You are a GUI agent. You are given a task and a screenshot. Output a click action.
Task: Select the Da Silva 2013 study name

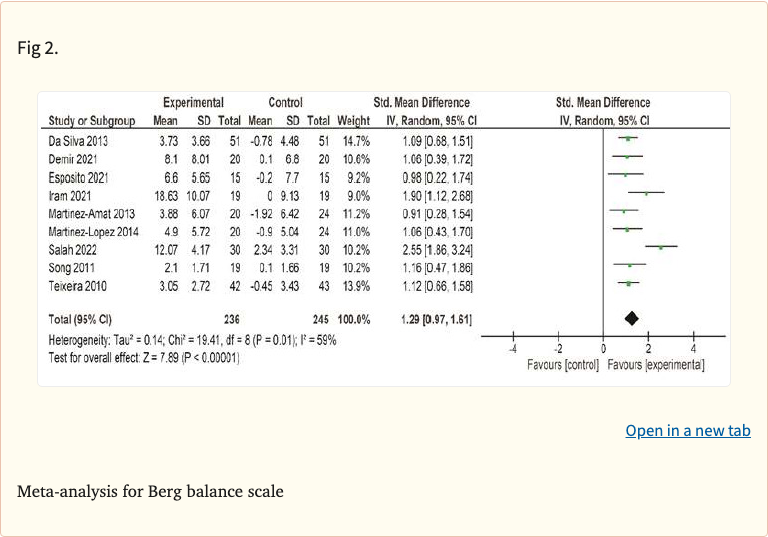(x=78, y=140)
